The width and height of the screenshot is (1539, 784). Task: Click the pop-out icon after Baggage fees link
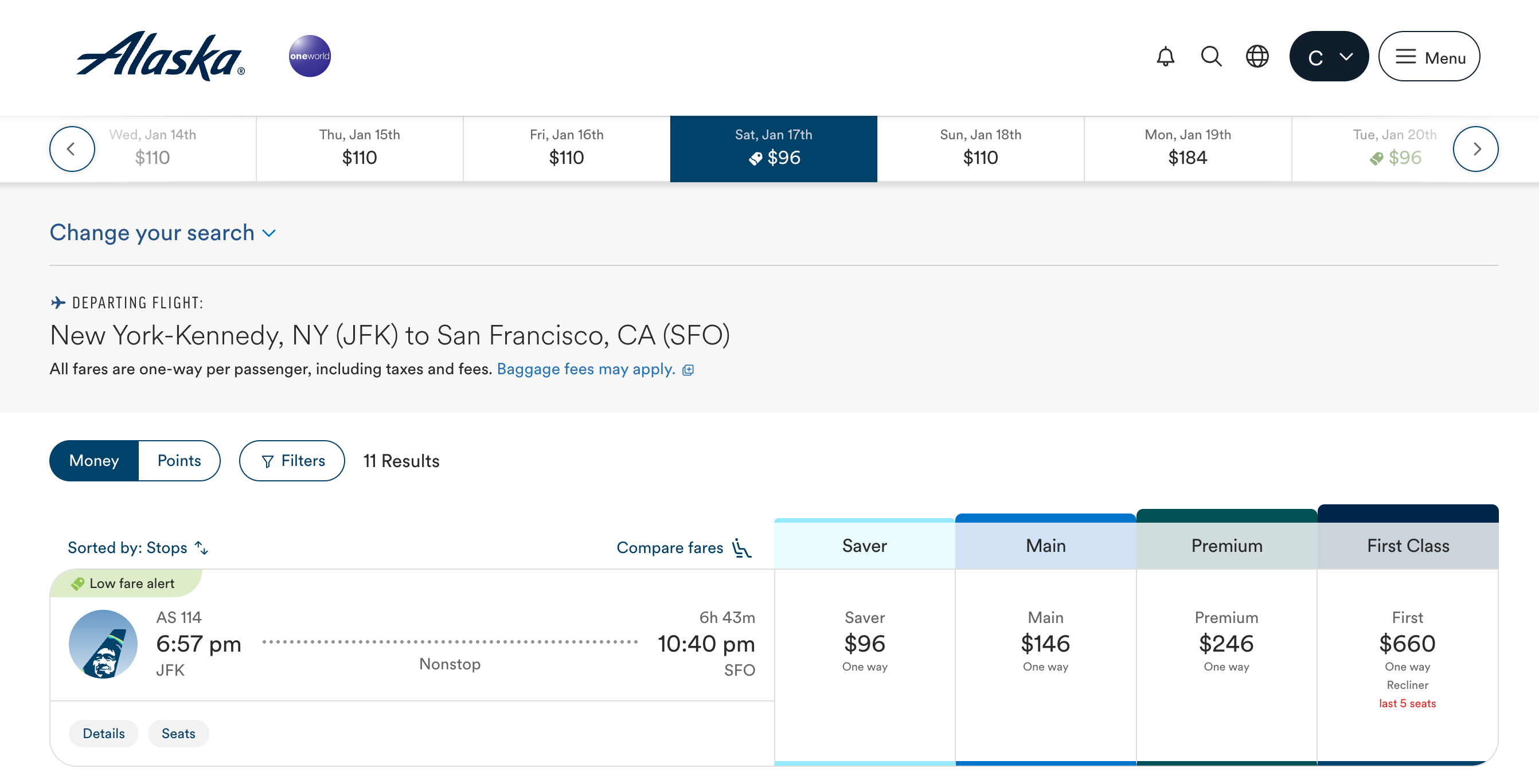coord(689,370)
